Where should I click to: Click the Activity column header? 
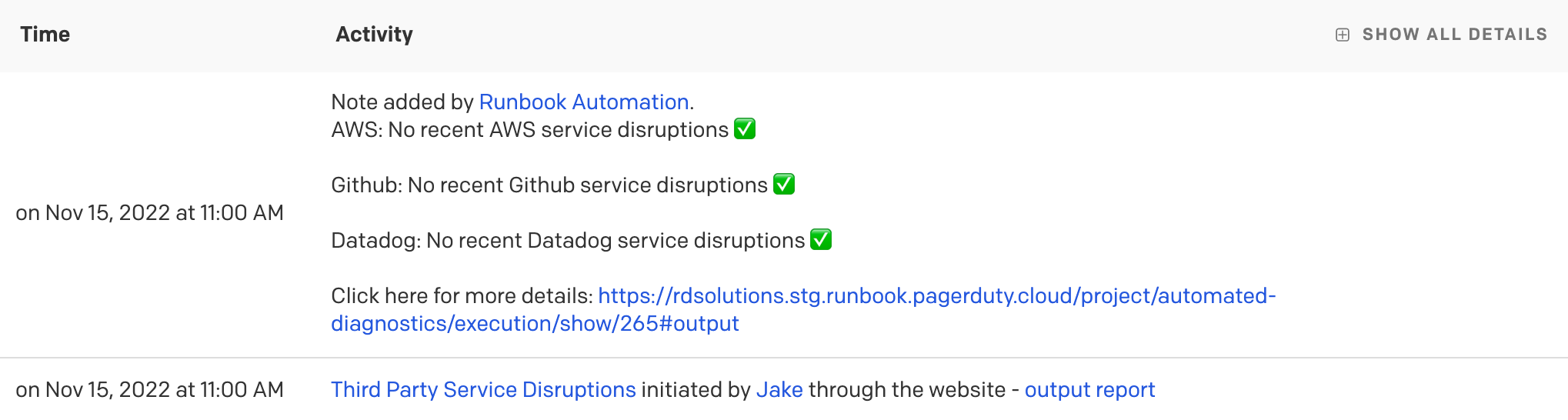375,35
